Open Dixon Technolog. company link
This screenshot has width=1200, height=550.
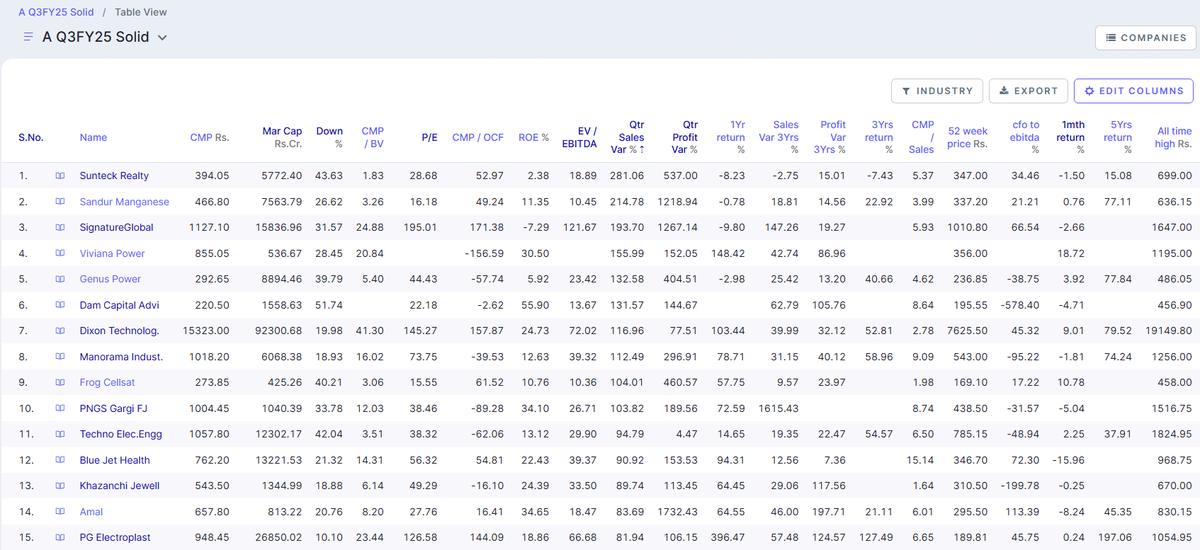(119, 331)
